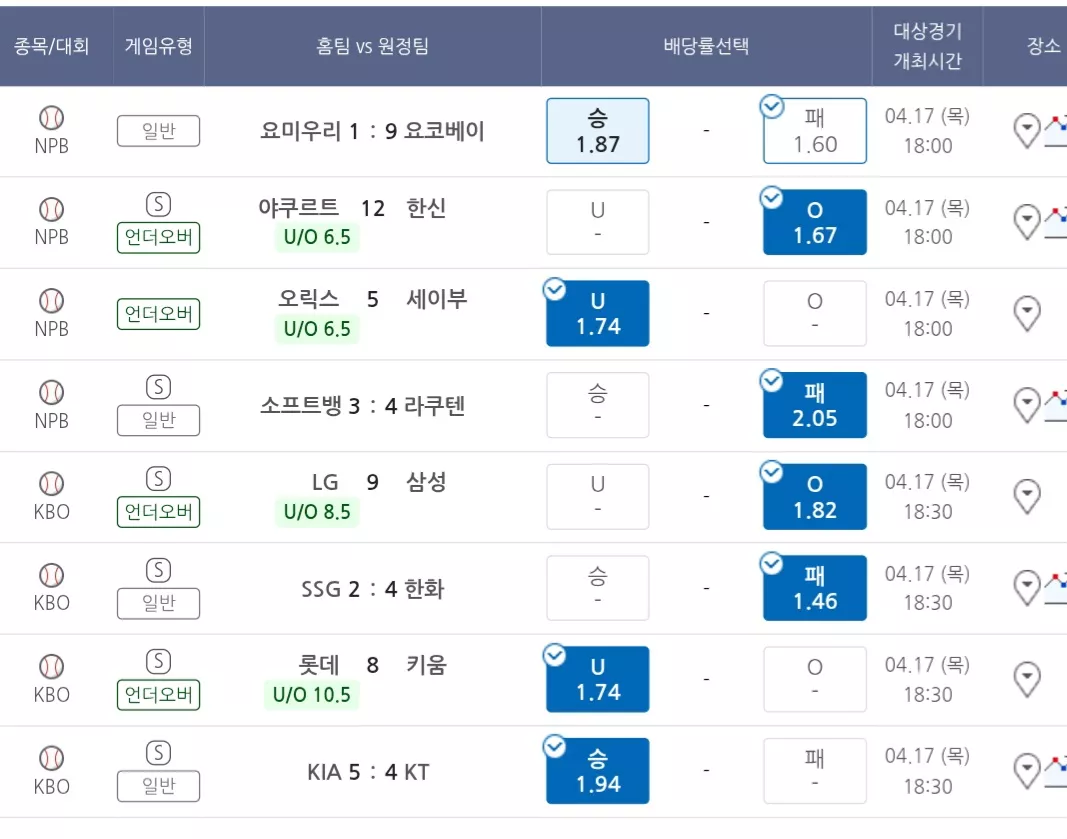Expand location dropdown for 소프트뱅 vs 라쿠텐

click(1027, 405)
